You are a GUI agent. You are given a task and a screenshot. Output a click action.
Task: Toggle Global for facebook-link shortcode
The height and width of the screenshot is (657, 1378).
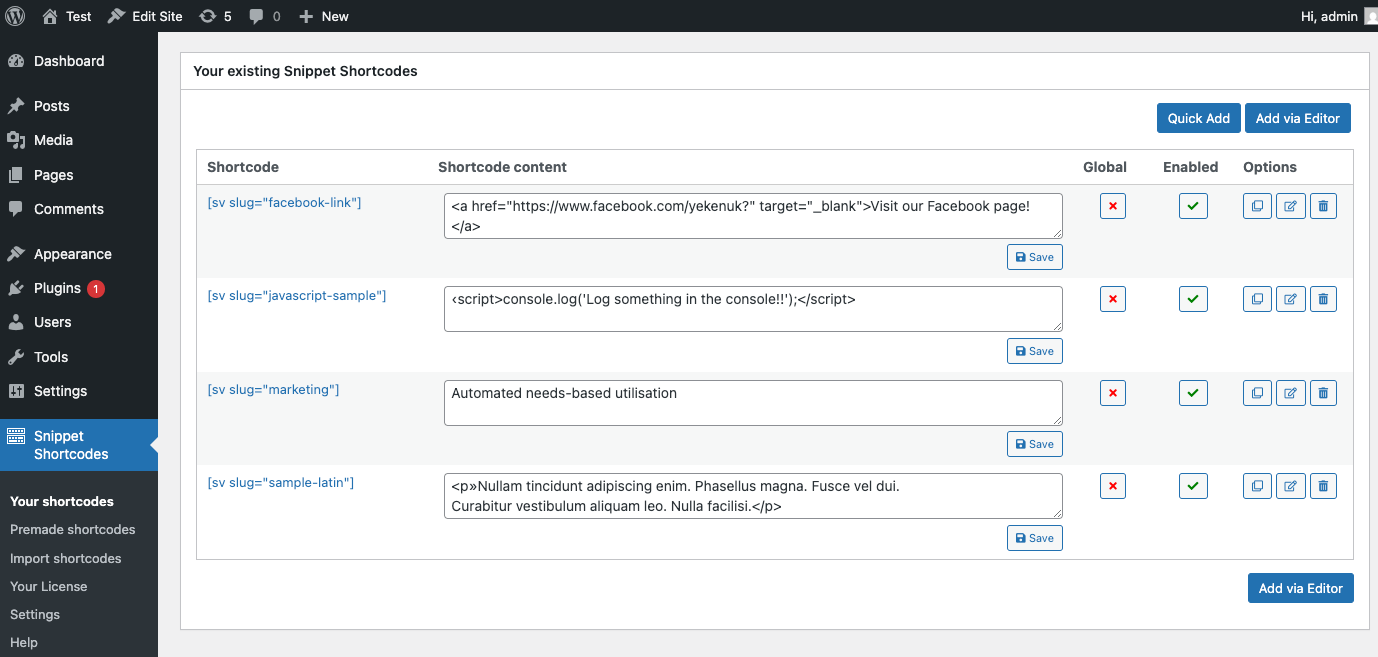tap(1112, 206)
